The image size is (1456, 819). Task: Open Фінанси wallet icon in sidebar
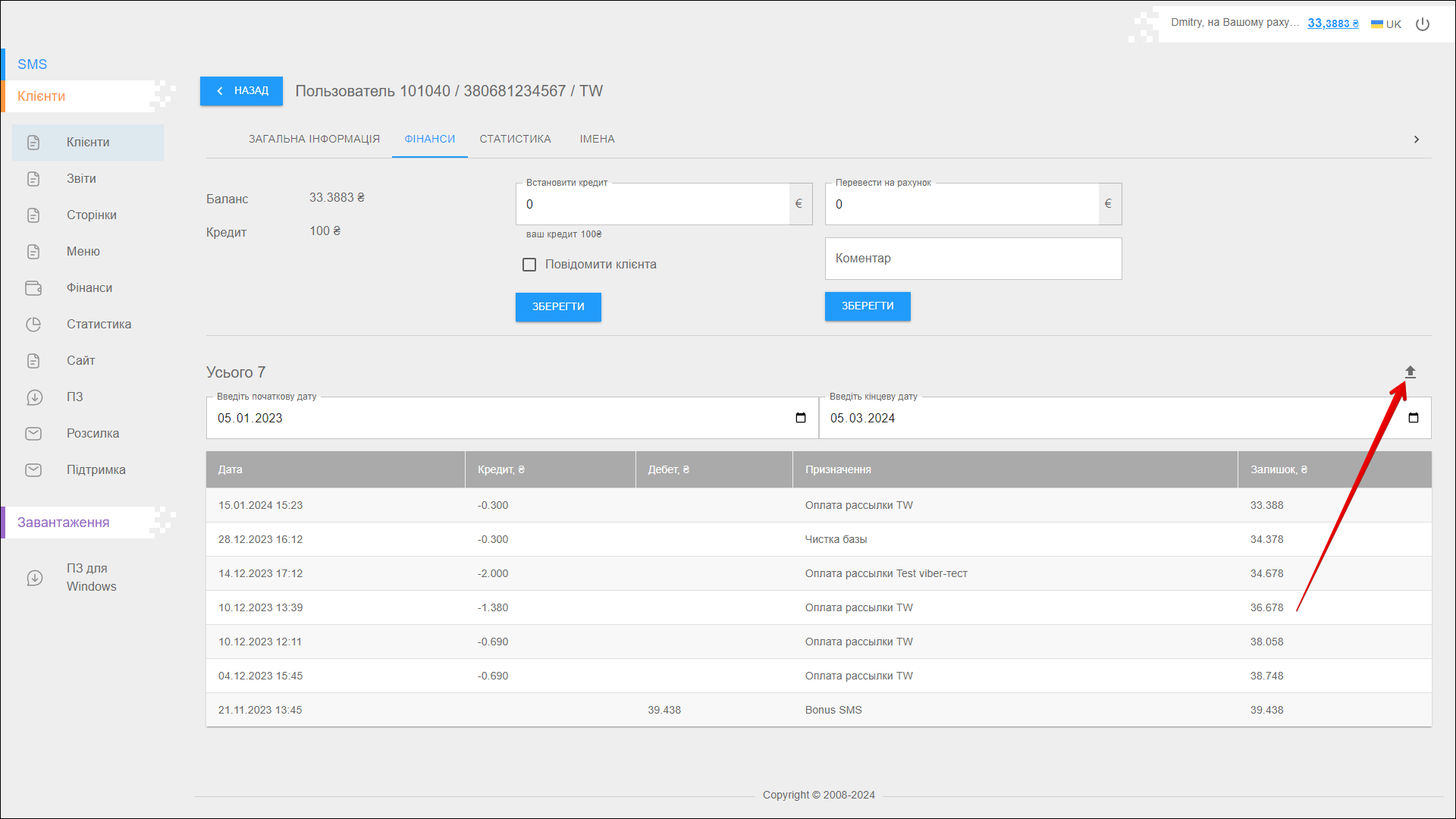point(34,288)
